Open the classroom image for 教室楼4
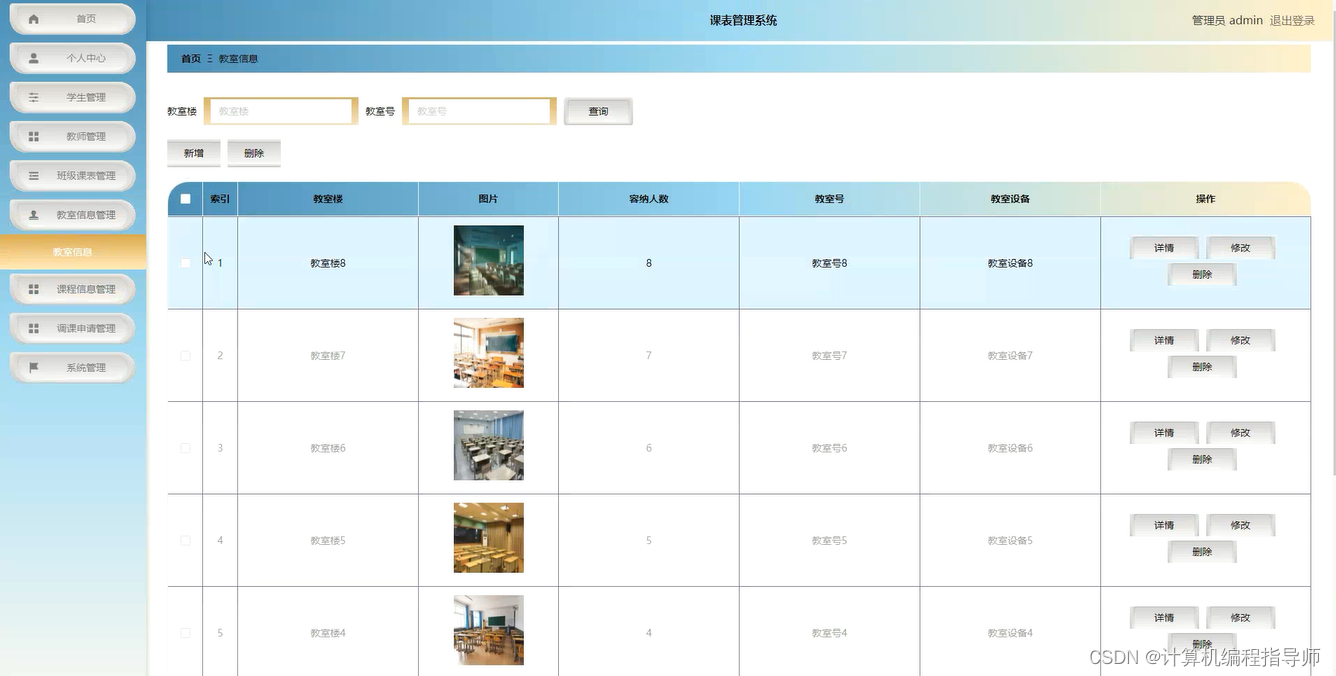This screenshot has width=1336, height=676. pos(488,630)
